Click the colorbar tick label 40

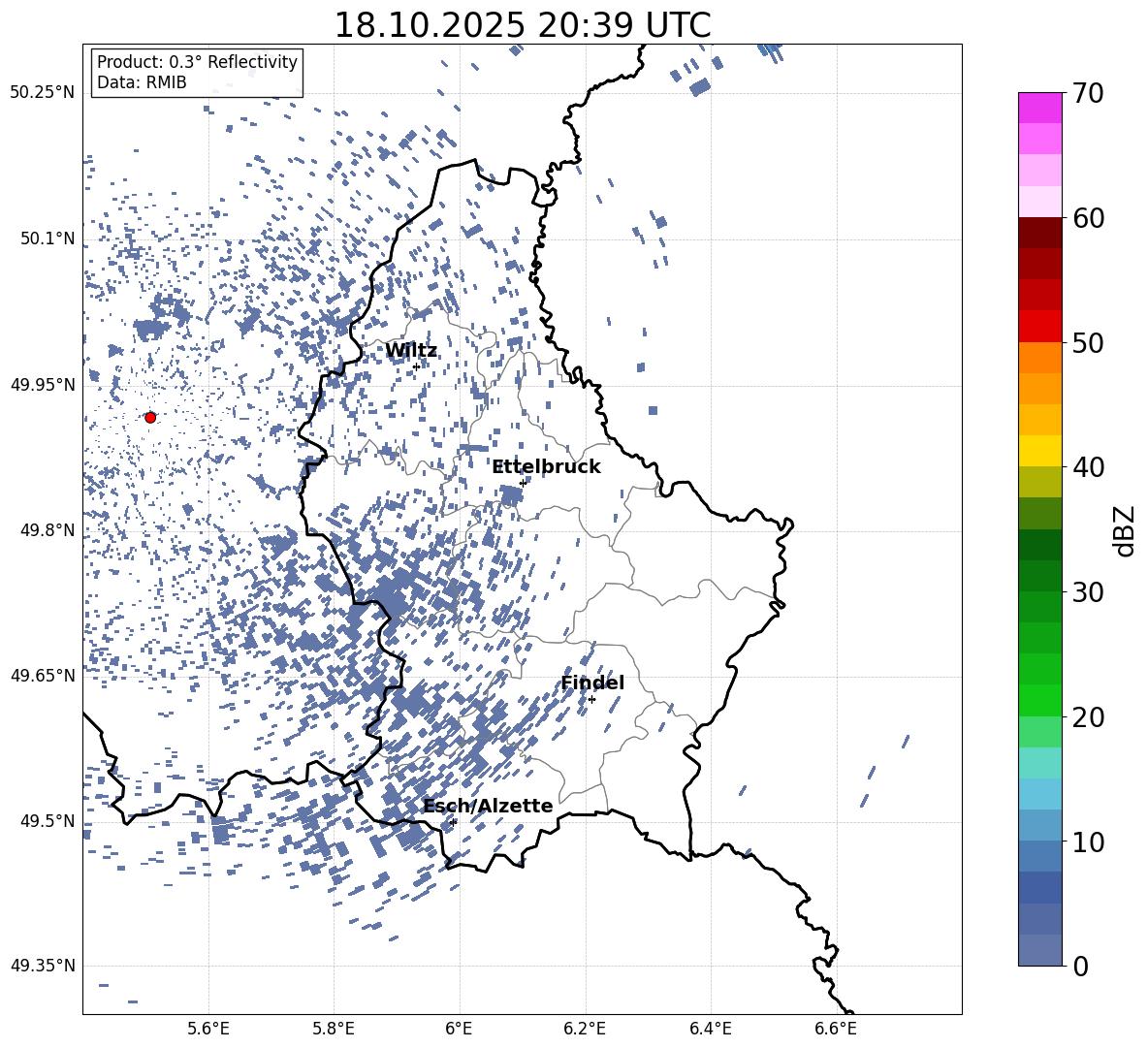1088,467
